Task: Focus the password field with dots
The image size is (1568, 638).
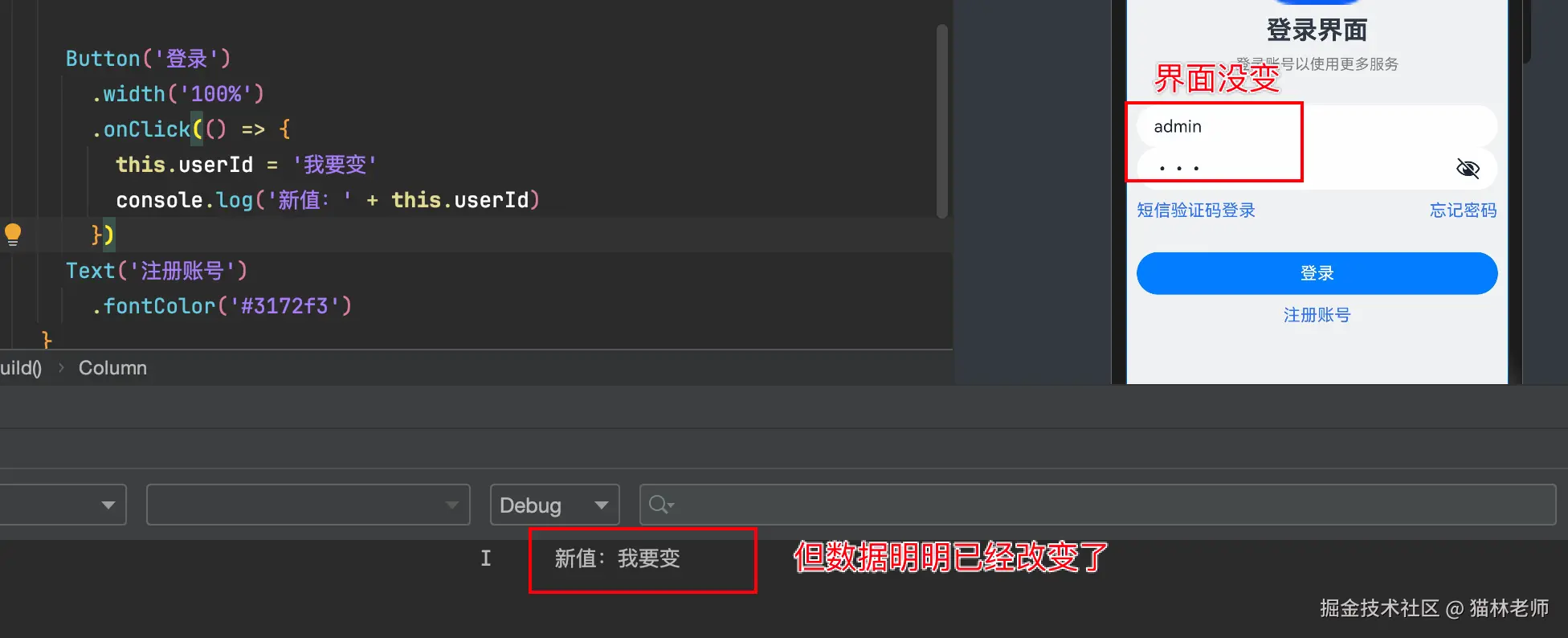Action: pos(1317,168)
